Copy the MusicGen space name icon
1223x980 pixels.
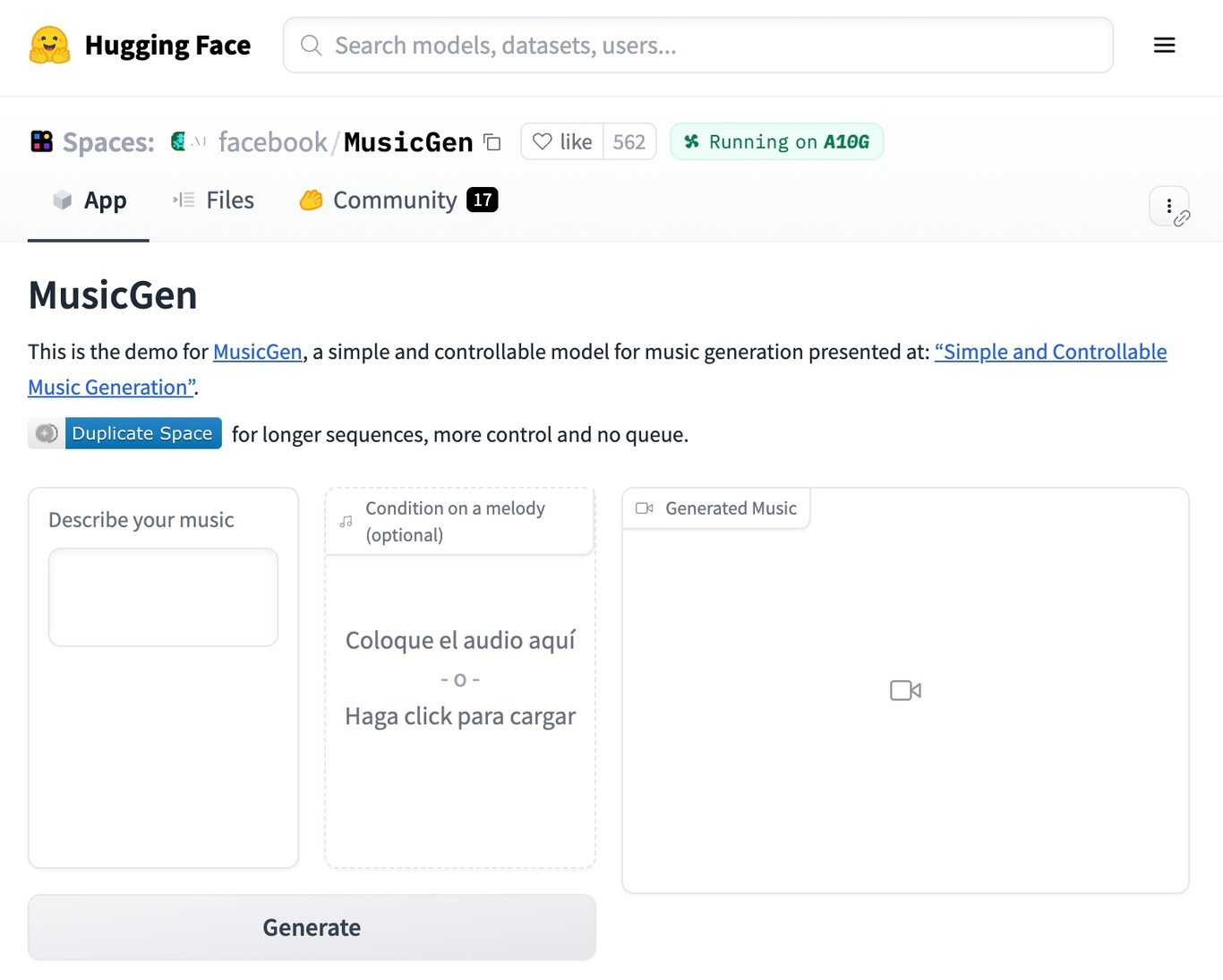click(x=492, y=141)
